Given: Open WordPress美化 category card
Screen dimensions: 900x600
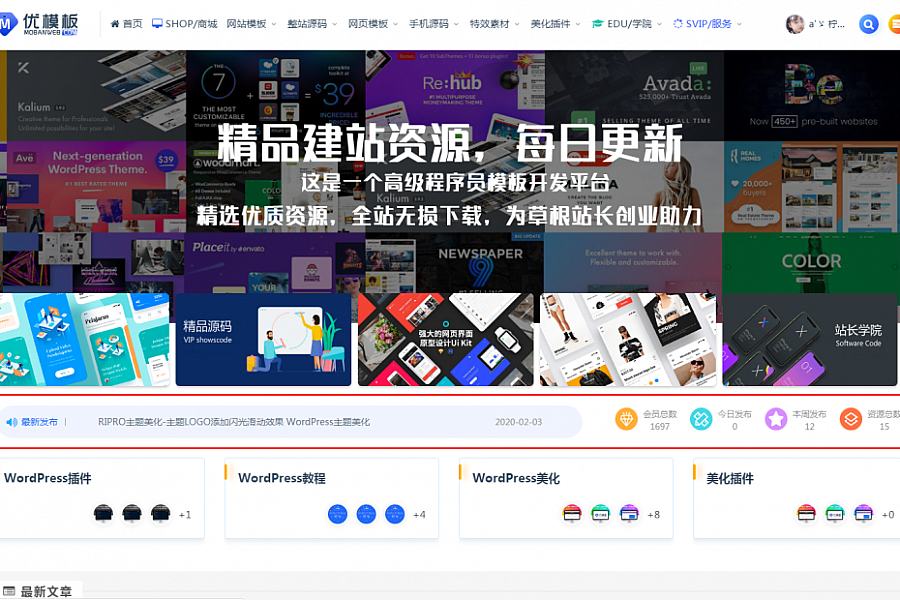Looking at the screenshot, I should (x=566, y=498).
